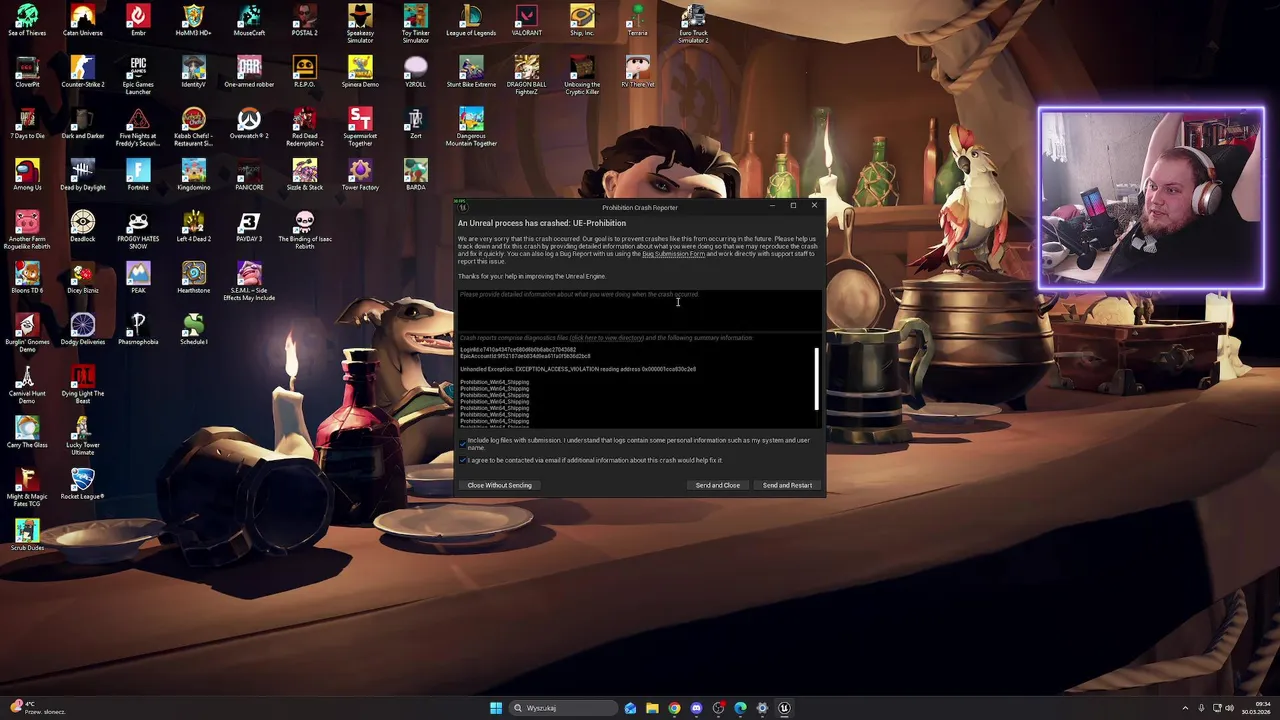
Task: Select HoMM3 HD+ shortcut
Action: pyautogui.click(x=194, y=20)
